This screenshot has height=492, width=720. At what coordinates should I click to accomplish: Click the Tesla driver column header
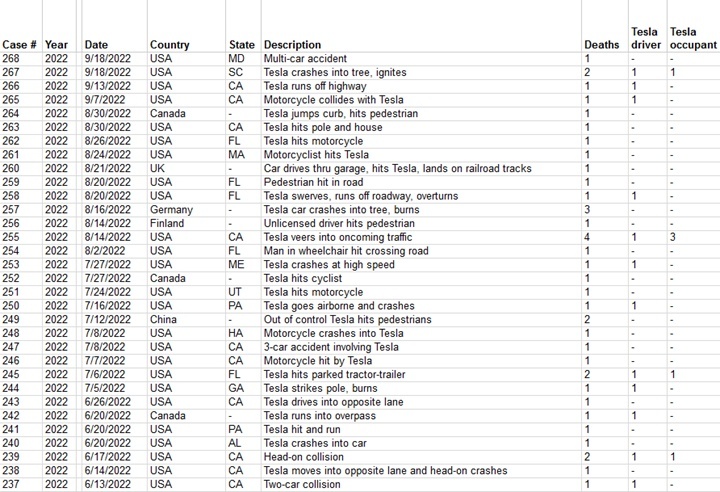click(646, 38)
